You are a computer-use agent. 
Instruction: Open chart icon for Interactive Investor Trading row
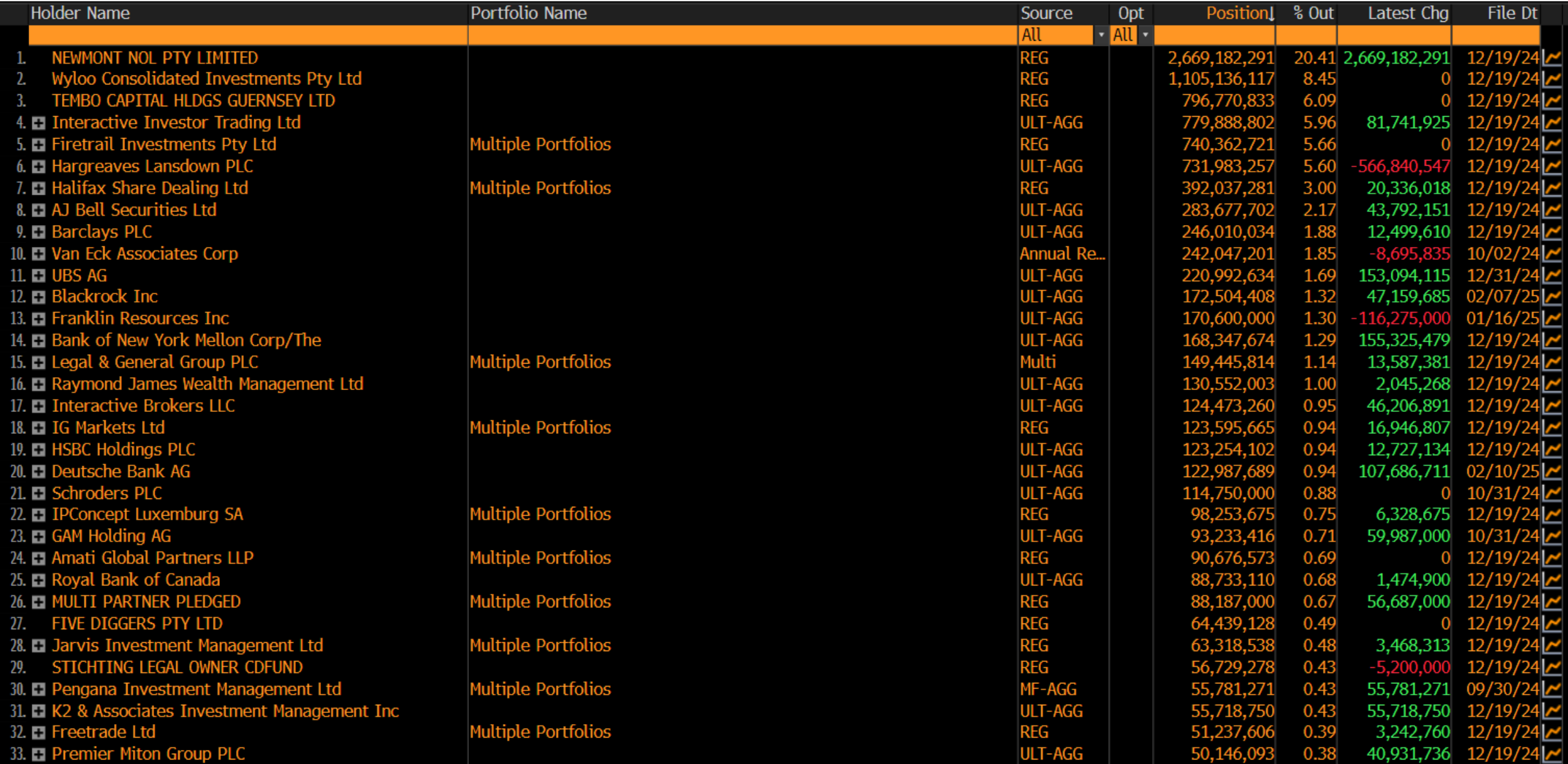click(x=1552, y=123)
